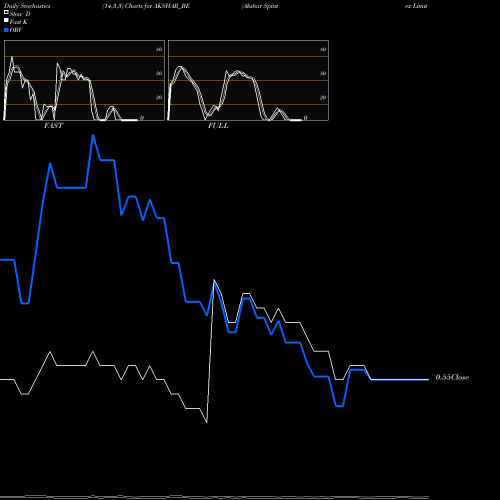
Task: Click the Slow D legend swatch
Action: 6,12
